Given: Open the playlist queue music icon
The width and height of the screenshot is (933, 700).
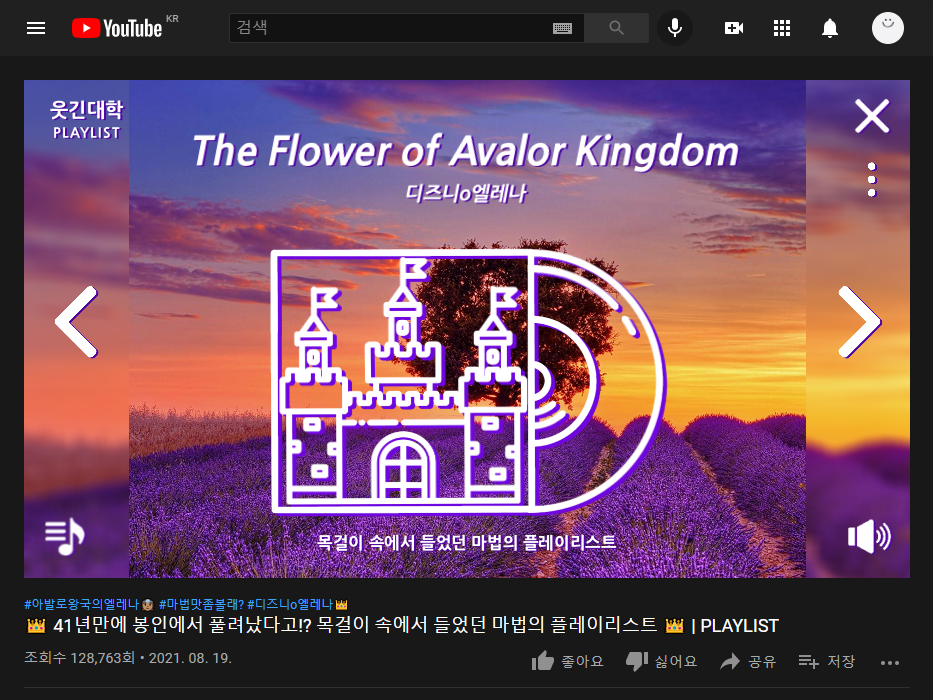Looking at the screenshot, I should (x=65, y=536).
